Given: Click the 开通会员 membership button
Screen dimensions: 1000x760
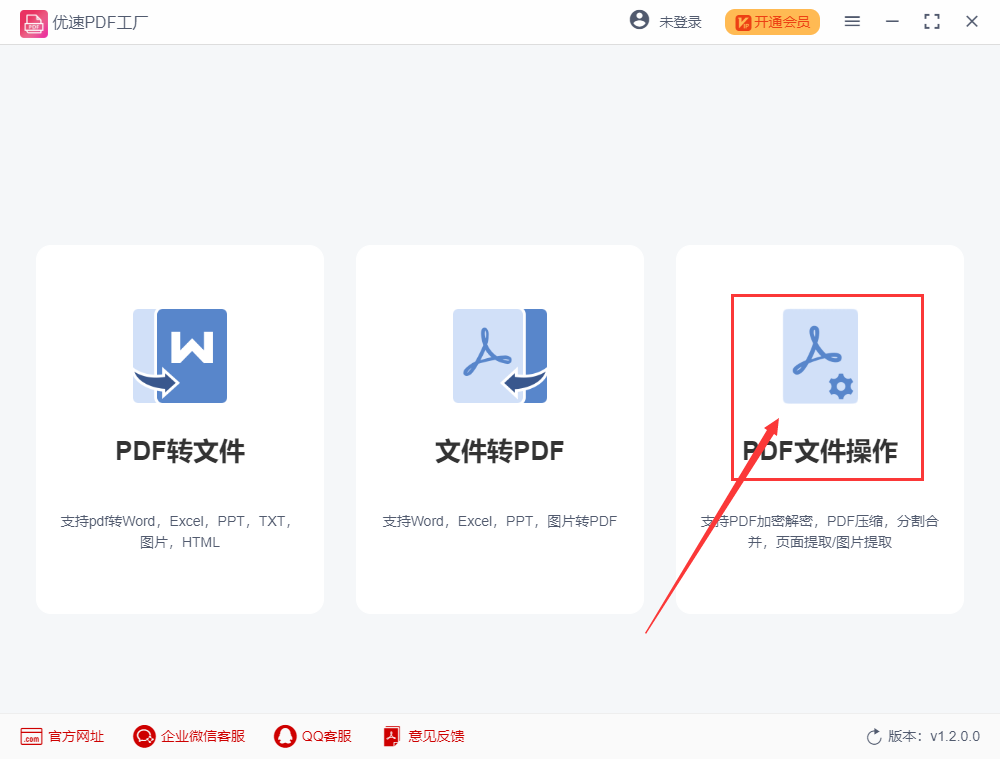Looking at the screenshot, I should (x=772, y=21).
